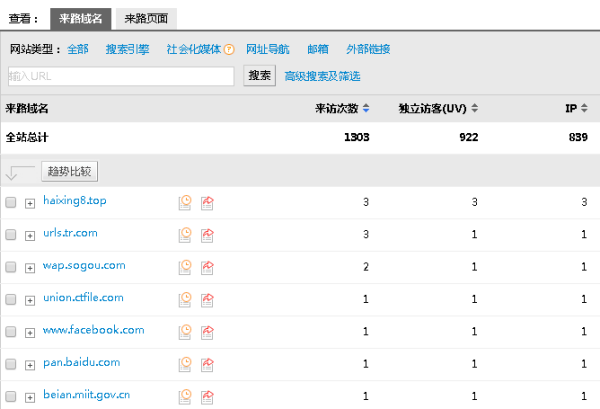Click the clock icon in wap.sogou.com row

[x=185, y=267]
